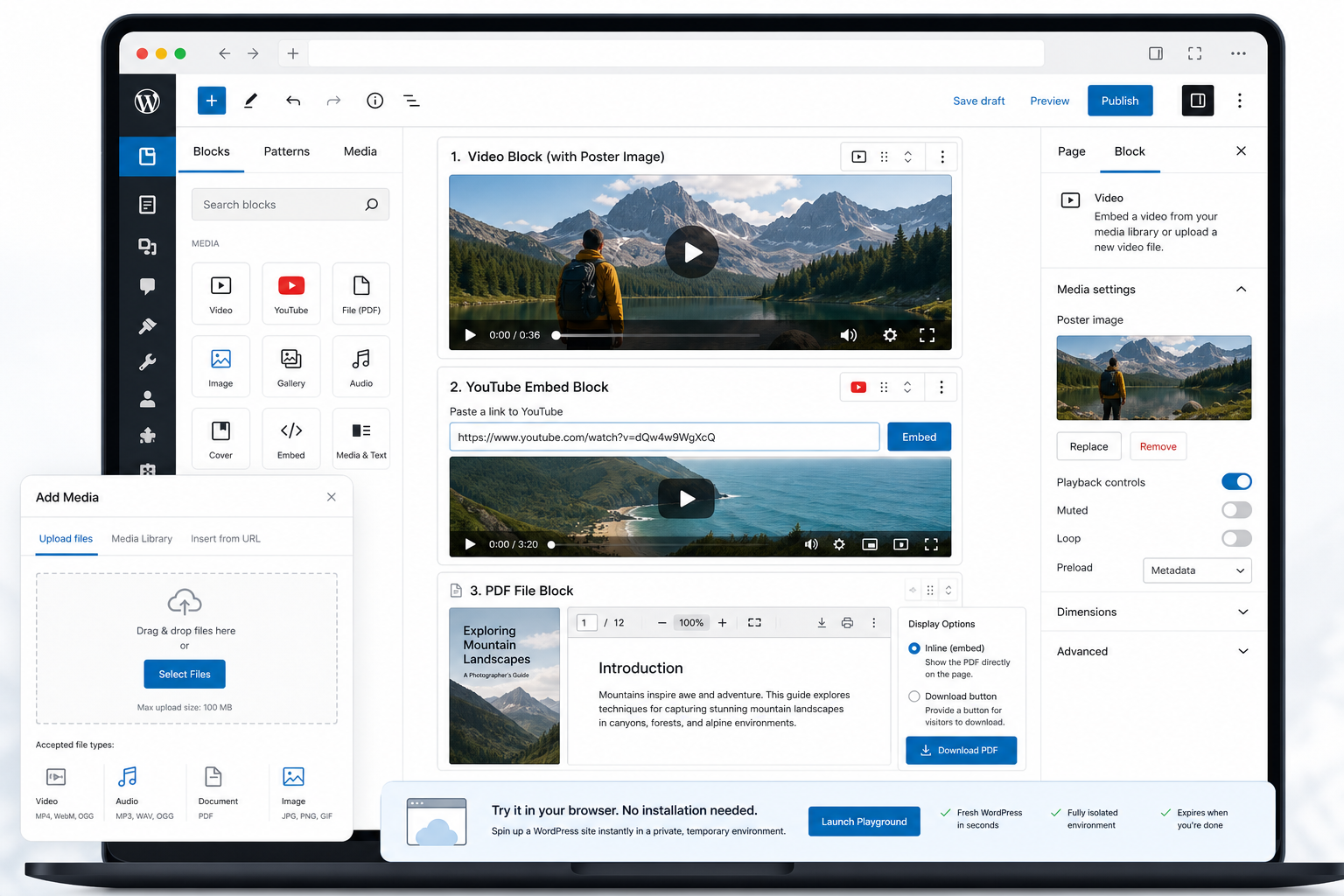The height and width of the screenshot is (896, 1344).
Task: Select the Download button display option
Action: tap(914, 696)
